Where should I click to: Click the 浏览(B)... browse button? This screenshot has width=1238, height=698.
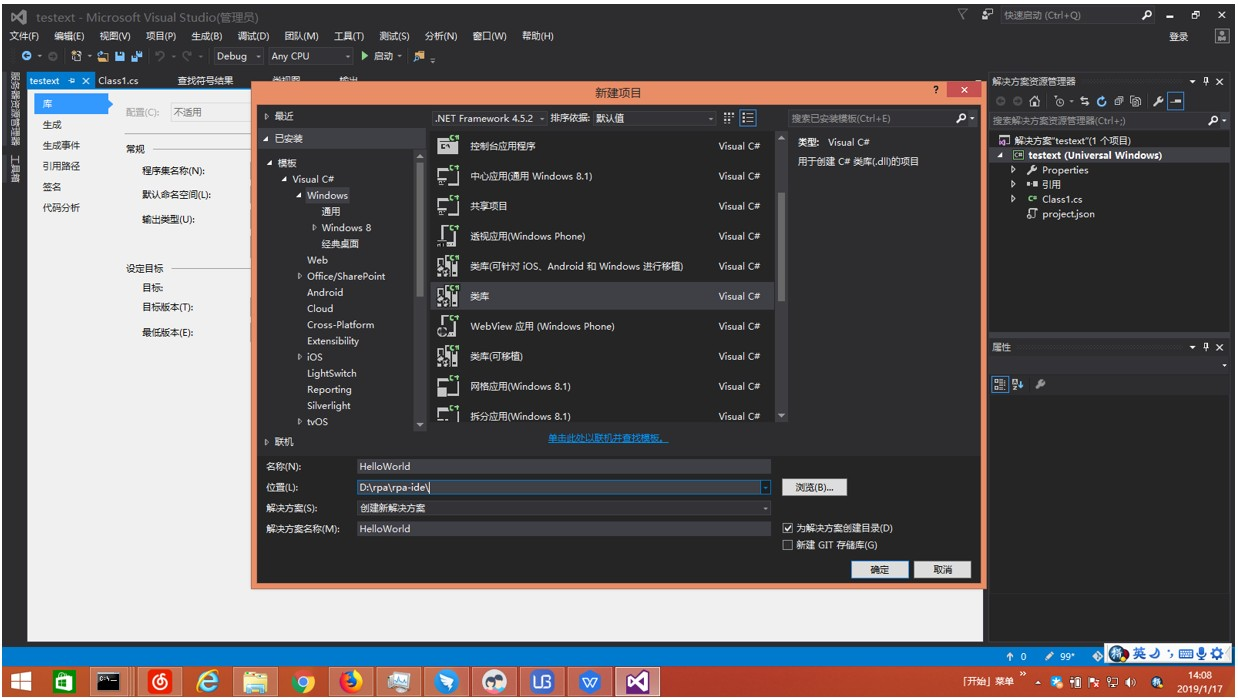[814, 487]
